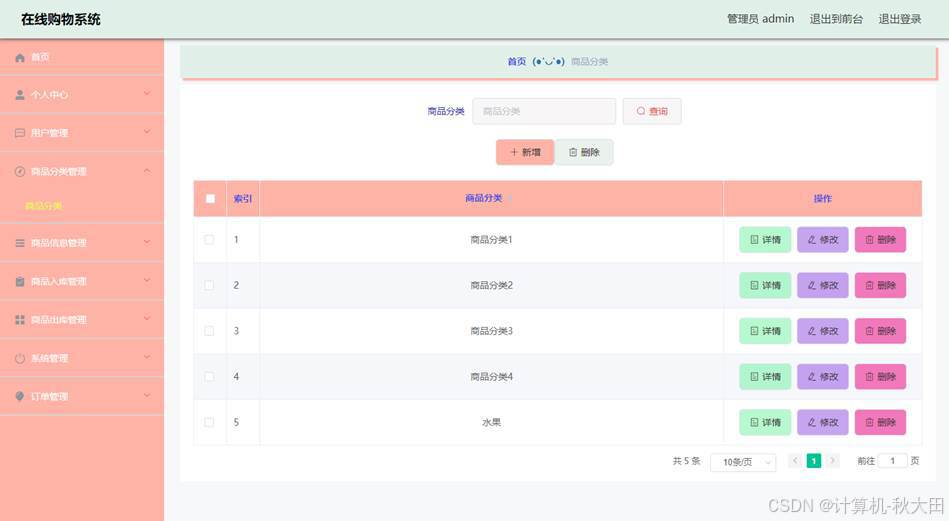Click 删除 for 水果 row
Image resolution: width=949 pixels, height=521 pixels.
(x=880, y=422)
